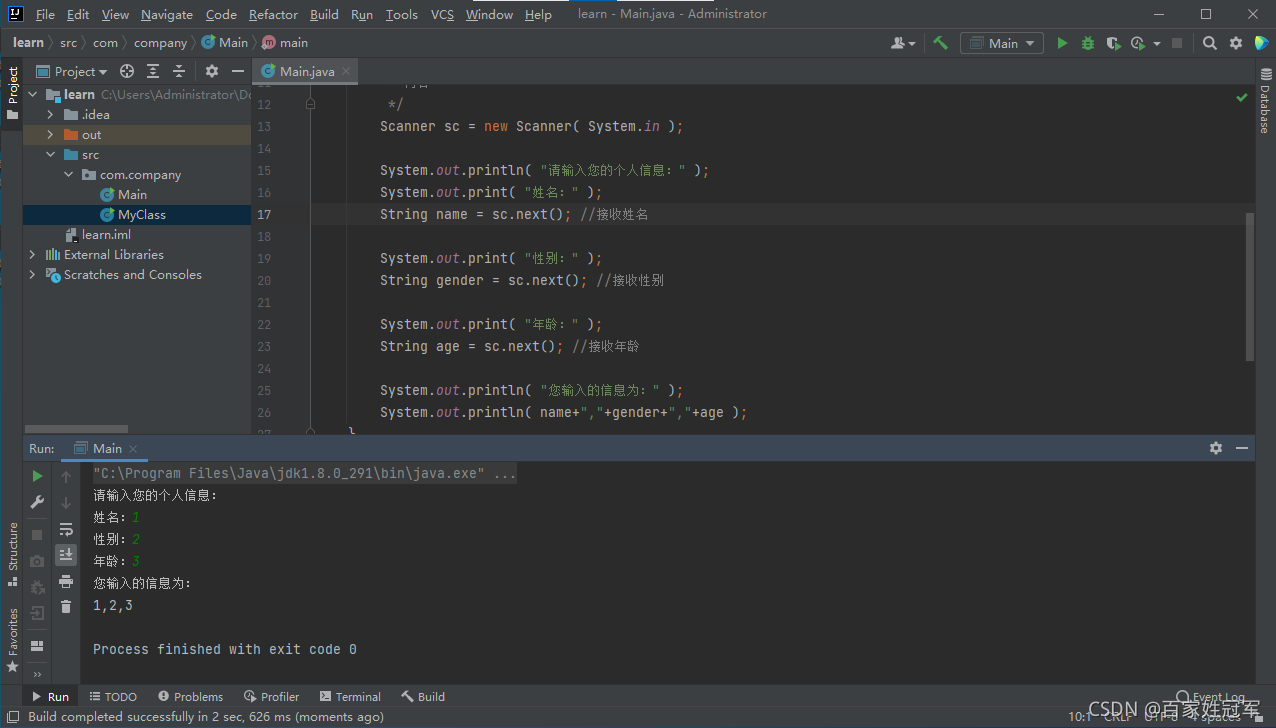This screenshot has width=1276, height=728.
Task: Close the Main run tab
Action: pos(133,449)
